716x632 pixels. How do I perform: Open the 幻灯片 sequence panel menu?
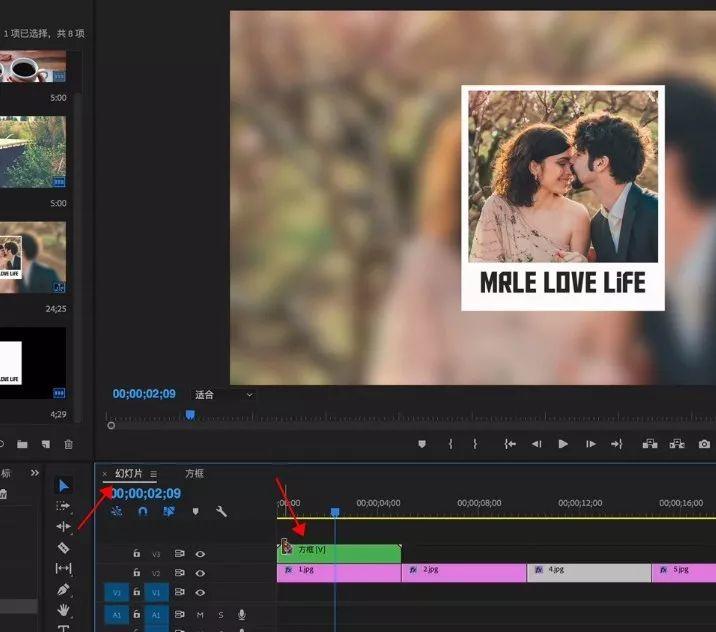(153, 474)
